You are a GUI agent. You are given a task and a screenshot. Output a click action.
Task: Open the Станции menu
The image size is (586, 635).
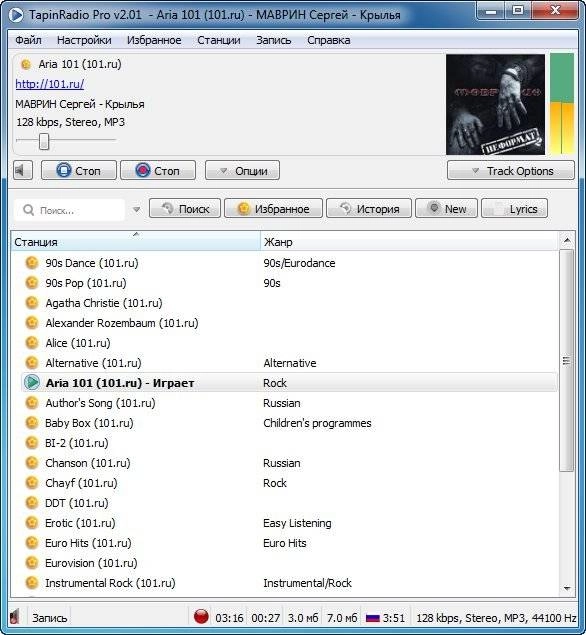[x=219, y=40]
